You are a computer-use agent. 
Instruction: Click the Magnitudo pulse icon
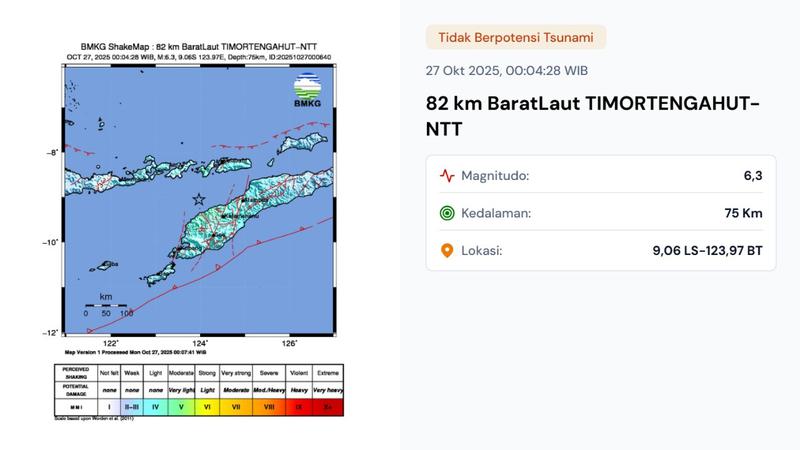click(447, 176)
